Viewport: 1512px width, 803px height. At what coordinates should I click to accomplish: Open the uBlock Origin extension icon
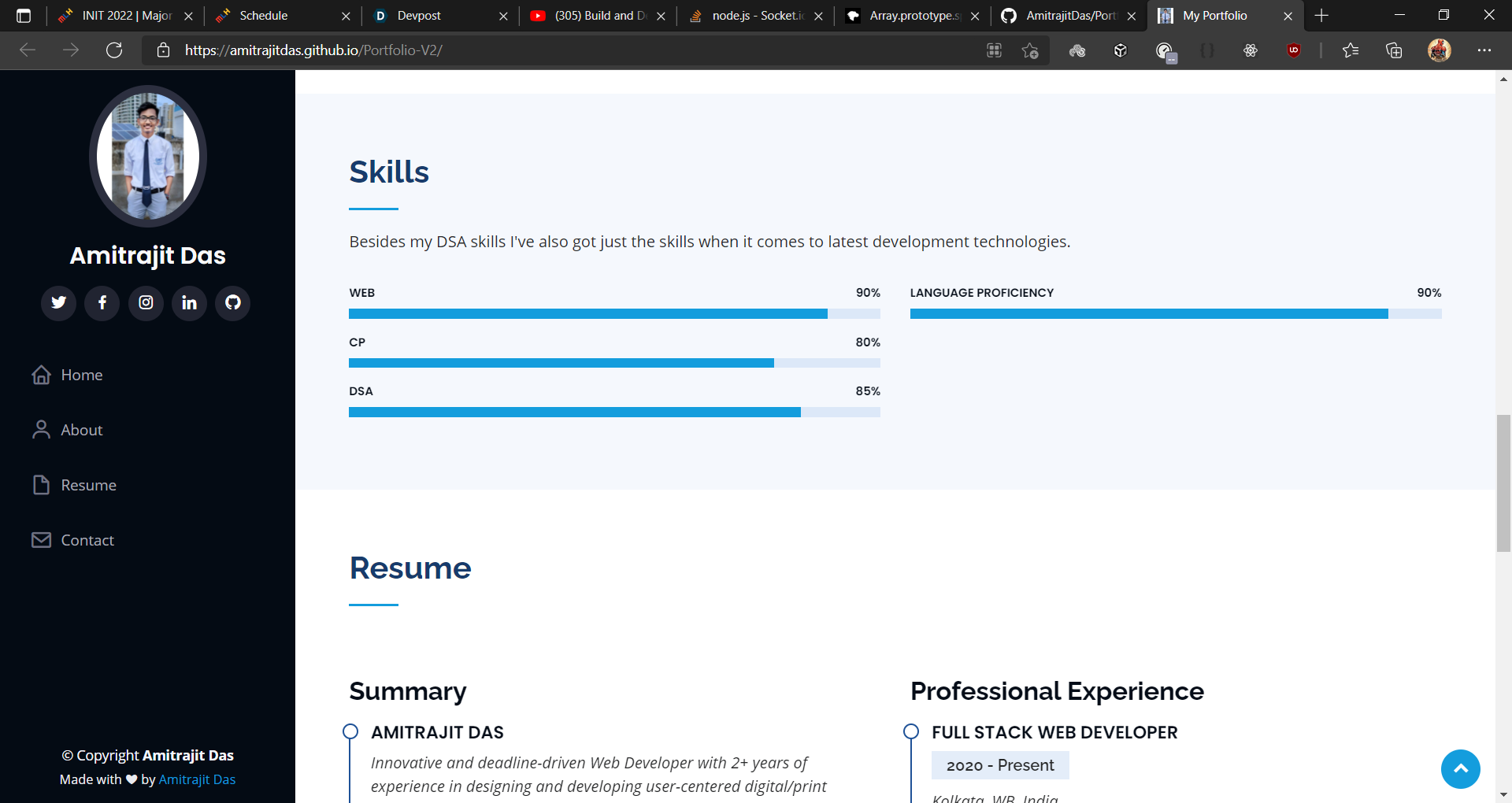pyautogui.click(x=1294, y=50)
